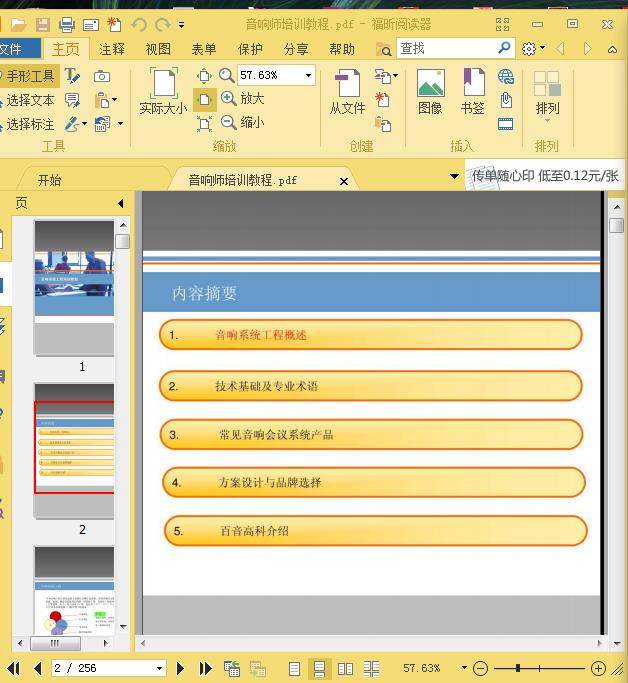Insert an 图像 image
Viewport: 628px width, 683px height.
click(x=430, y=91)
